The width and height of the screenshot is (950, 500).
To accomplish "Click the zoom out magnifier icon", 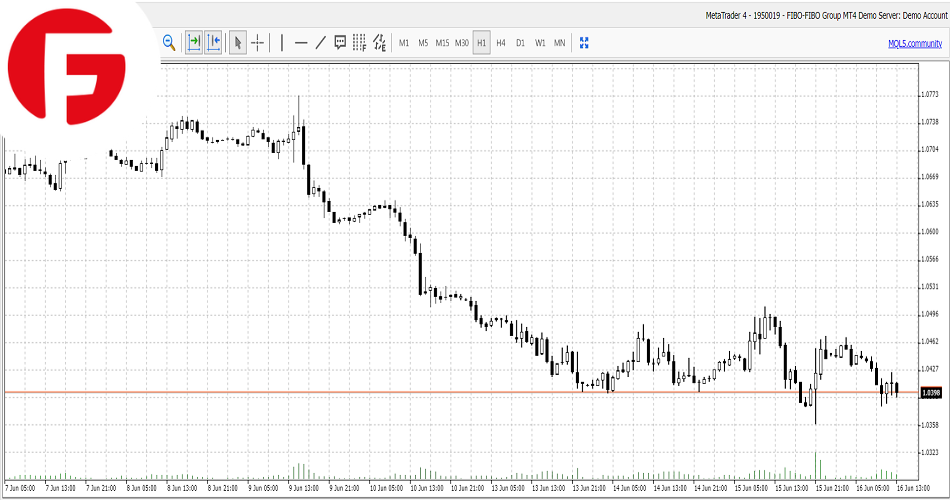I will click(169, 42).
